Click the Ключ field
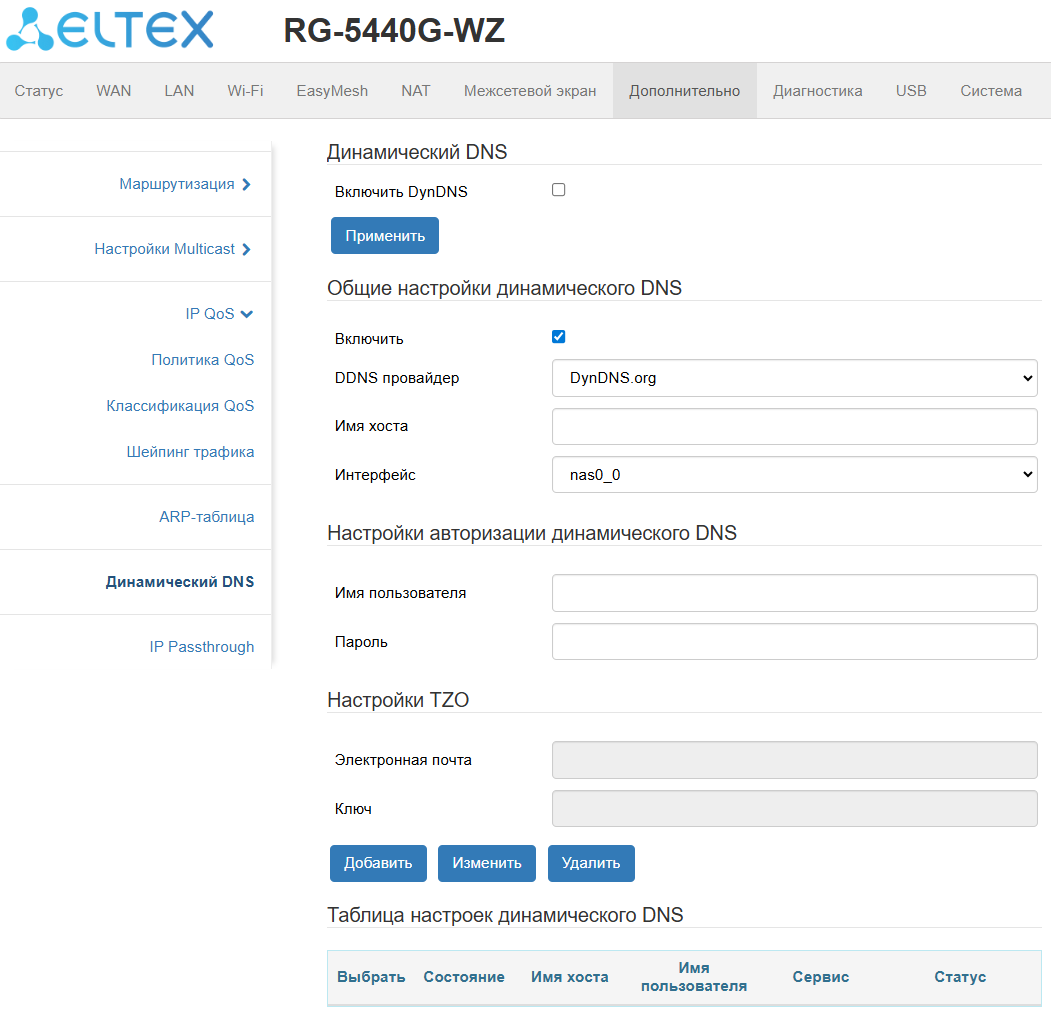 point(794,809)
